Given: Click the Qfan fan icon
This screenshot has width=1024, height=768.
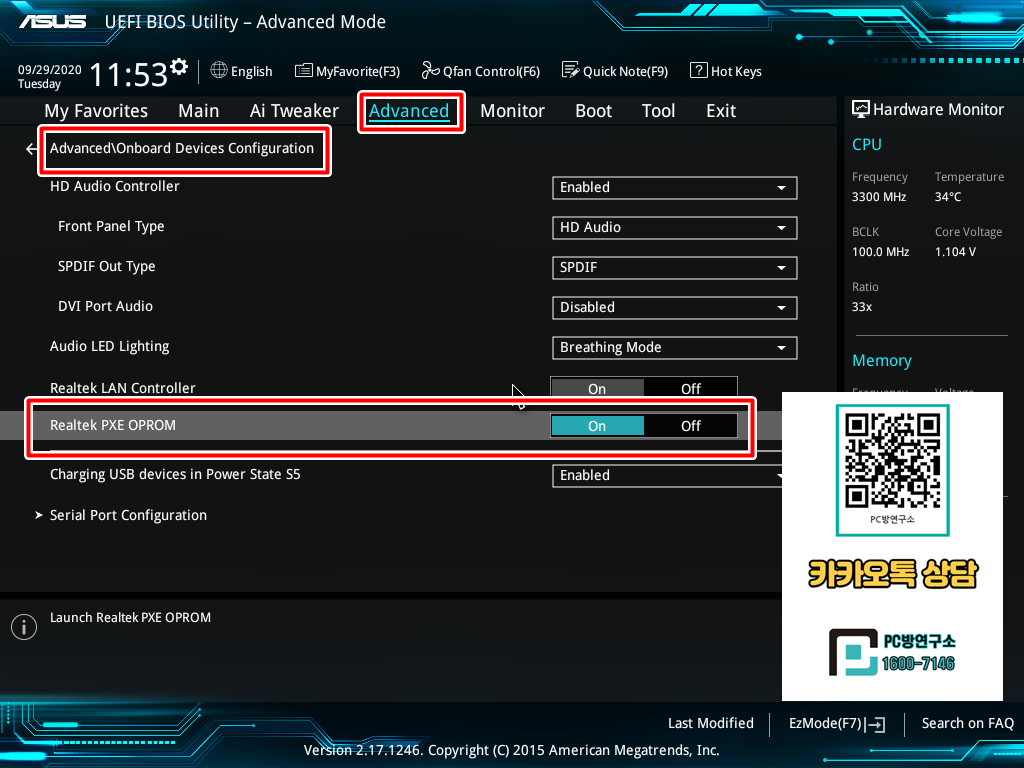Looking at the screenshot, I should (430, 70).
